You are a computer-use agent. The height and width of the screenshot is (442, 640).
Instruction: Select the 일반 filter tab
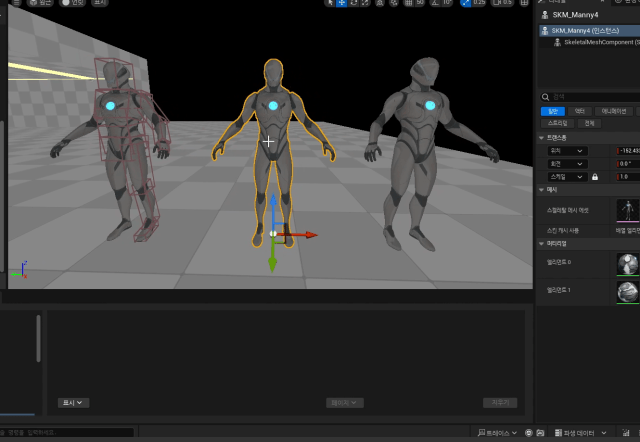pyautogui.click(x=553, y=111)
